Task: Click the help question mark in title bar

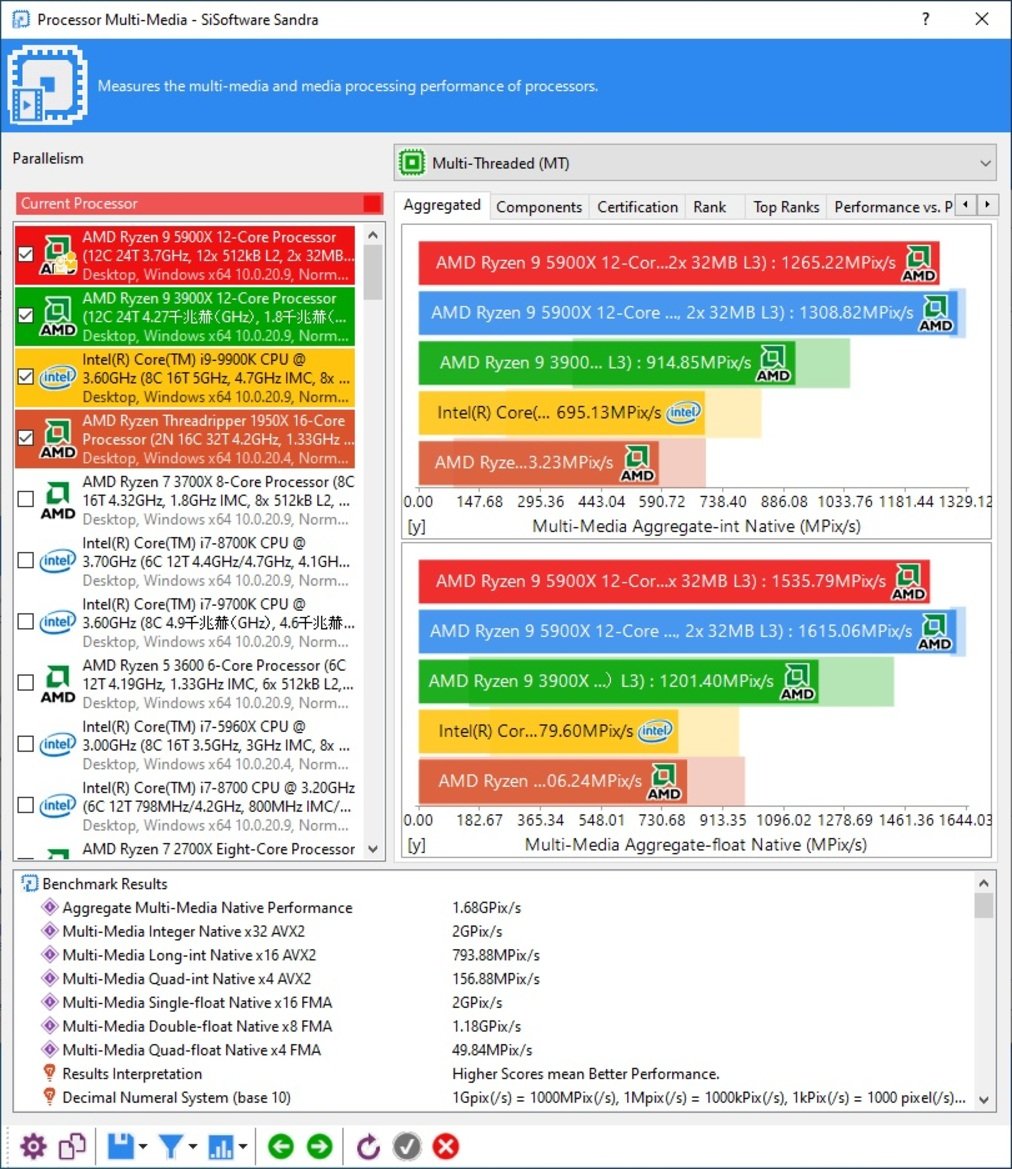Action: click(925, 19)
